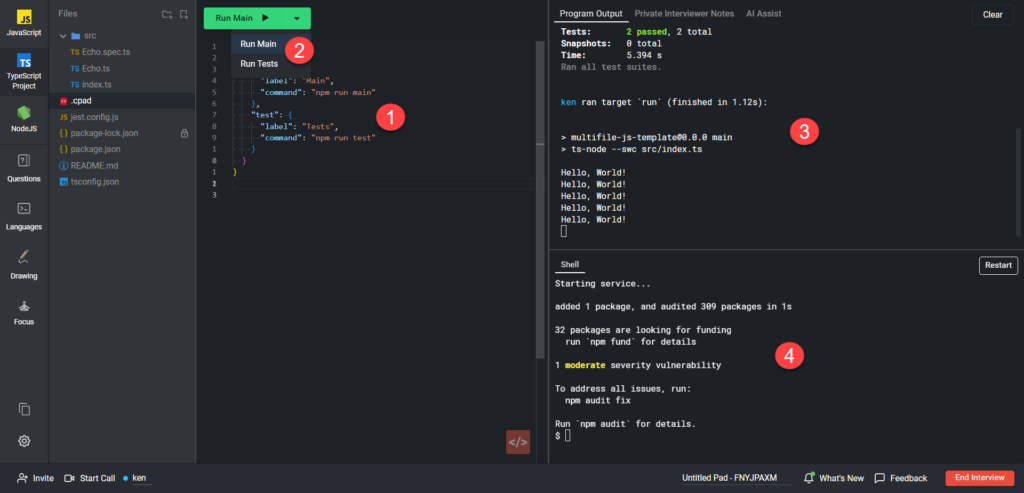Image resolution: width=1024 pixels, height=493 pixels.
Task: Switch to Private Interviewer Notes tab
Action: tap(684, 14)
